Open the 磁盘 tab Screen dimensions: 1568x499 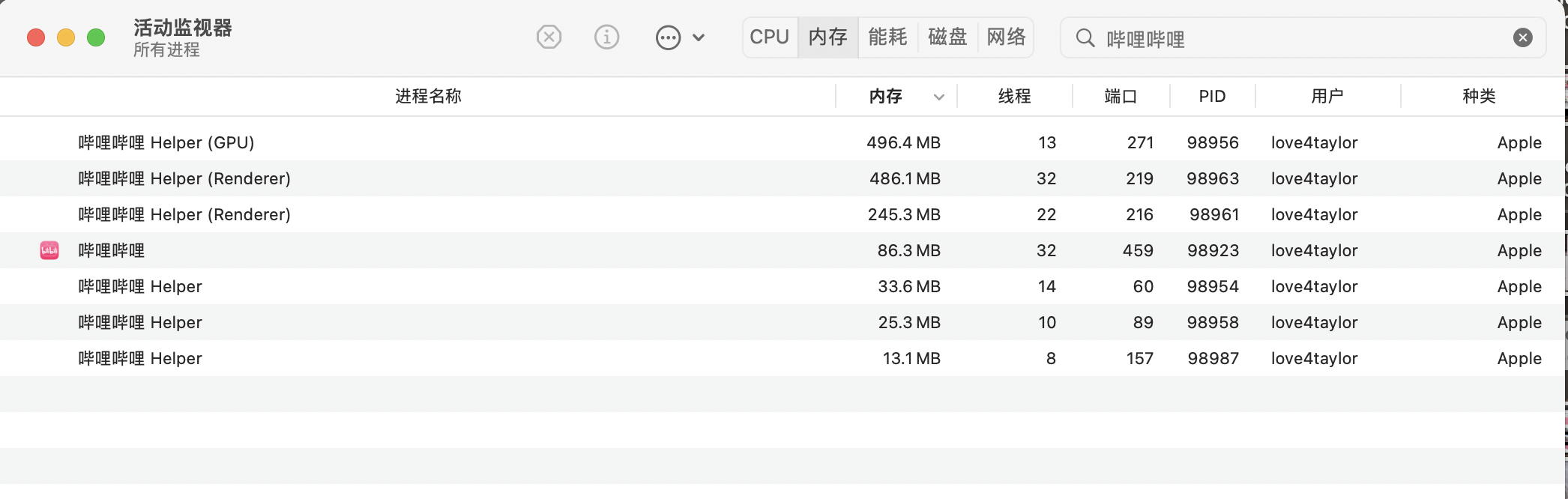pos(947,37)
